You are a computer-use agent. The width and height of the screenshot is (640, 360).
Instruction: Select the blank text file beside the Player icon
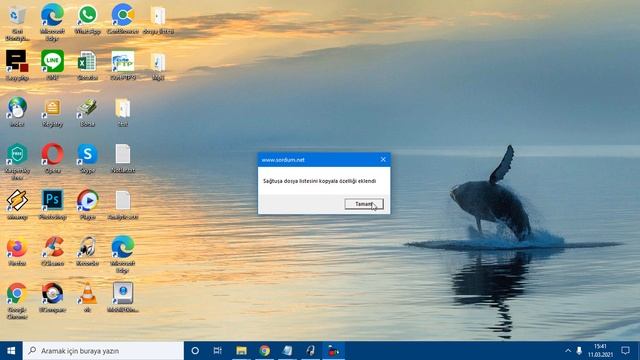click(x=123, y=205)
